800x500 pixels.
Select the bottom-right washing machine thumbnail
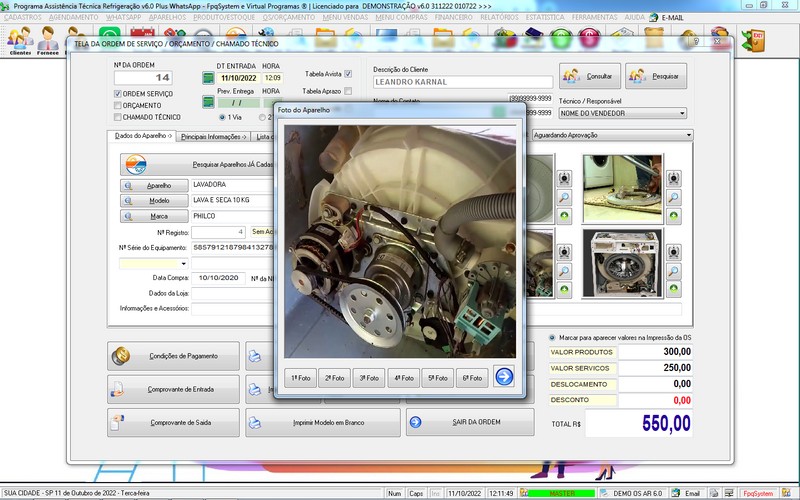point(623,264)
